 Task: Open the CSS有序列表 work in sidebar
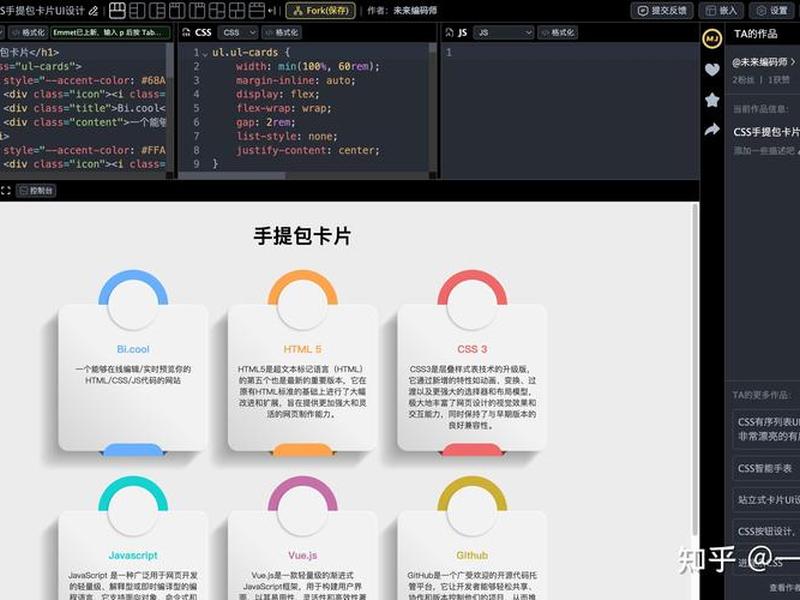tap(767, 429)
